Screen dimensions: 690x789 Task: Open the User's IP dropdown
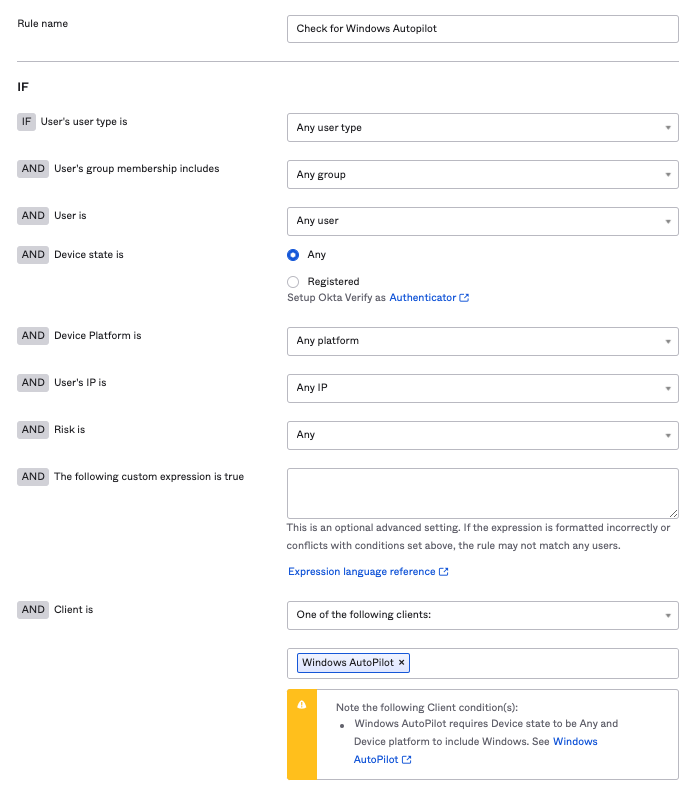(482, 388)
